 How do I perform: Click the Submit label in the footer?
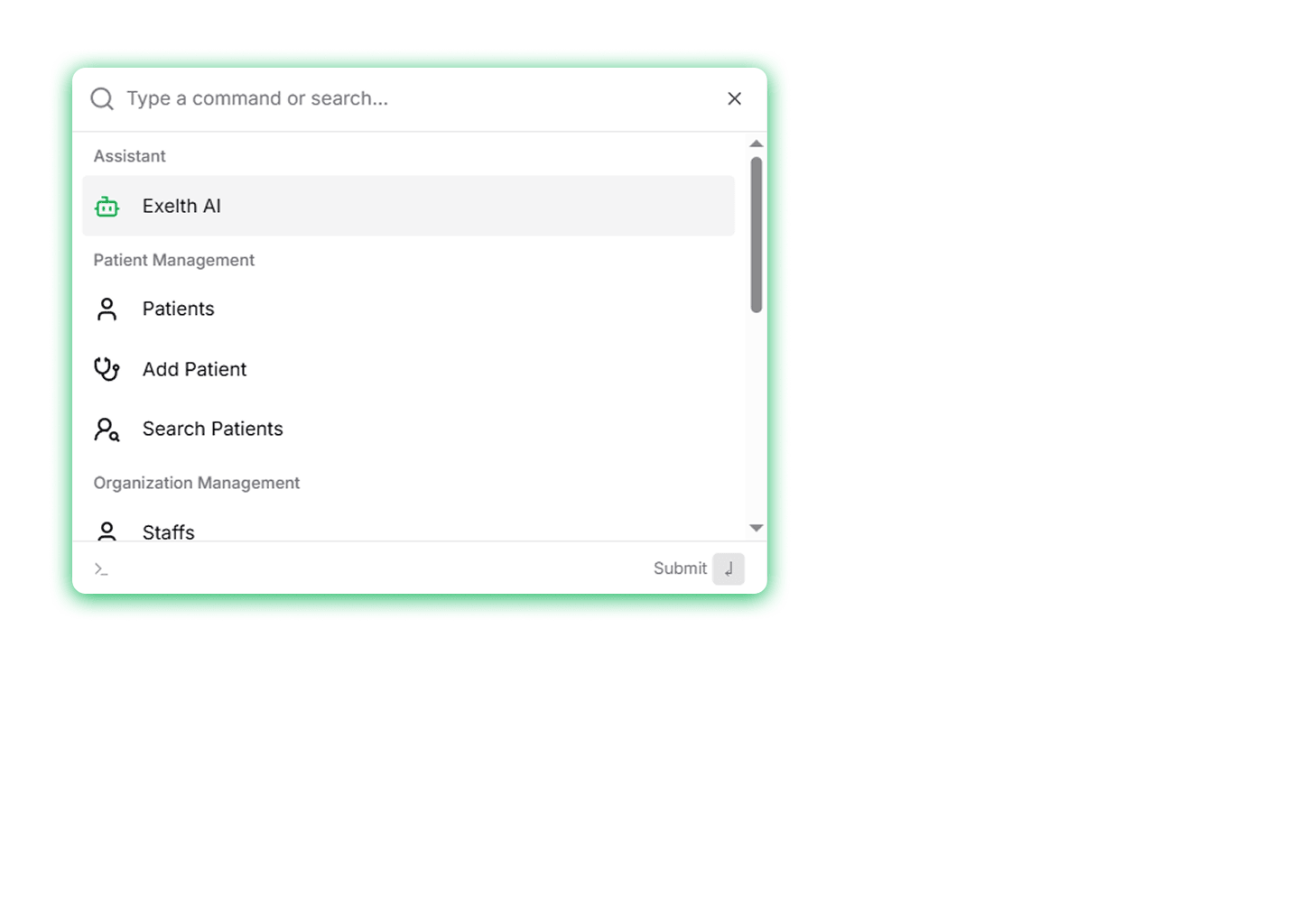click(x=680, y=568)
